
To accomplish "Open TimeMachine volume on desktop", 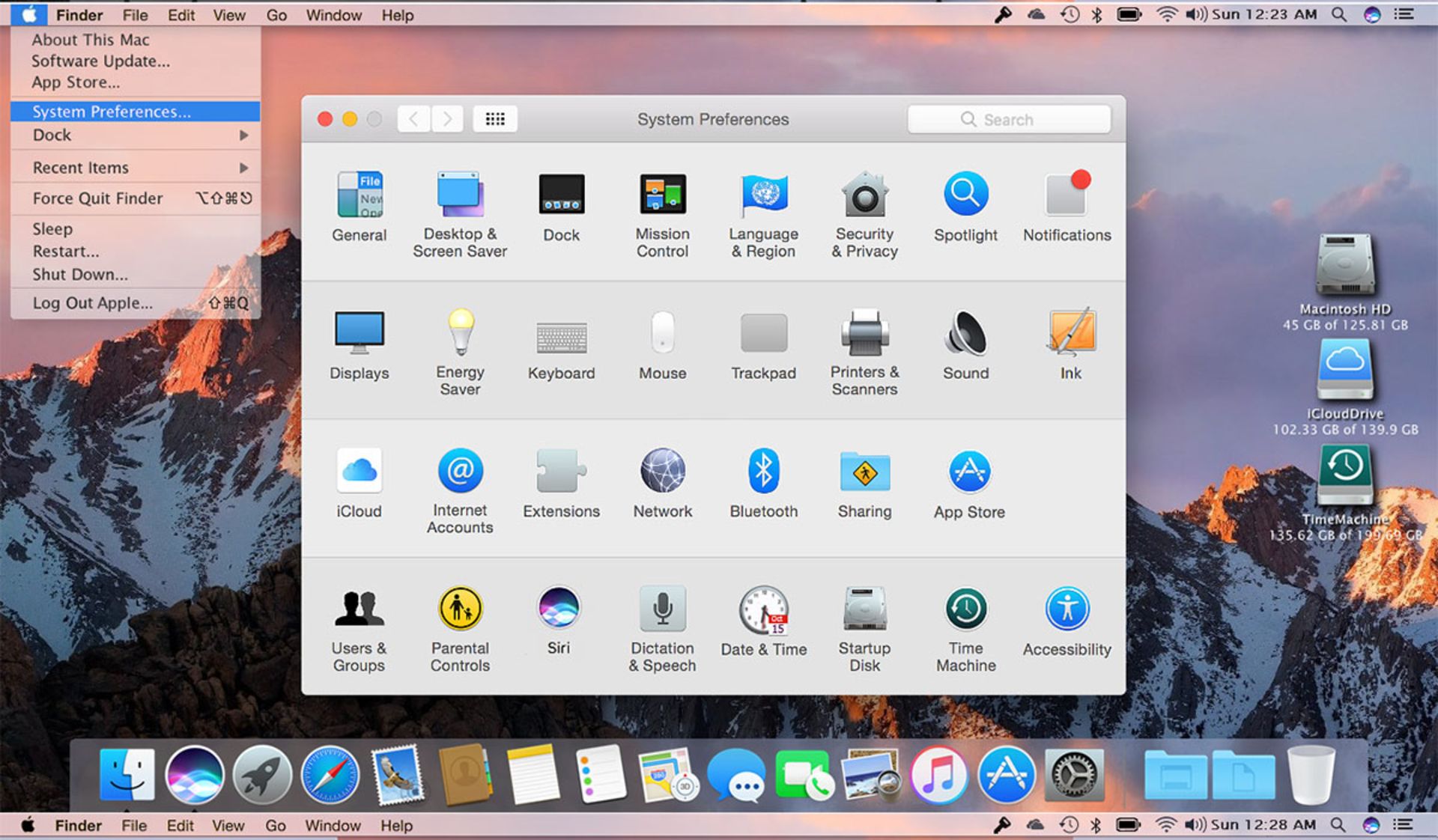I will point(1345,493).
